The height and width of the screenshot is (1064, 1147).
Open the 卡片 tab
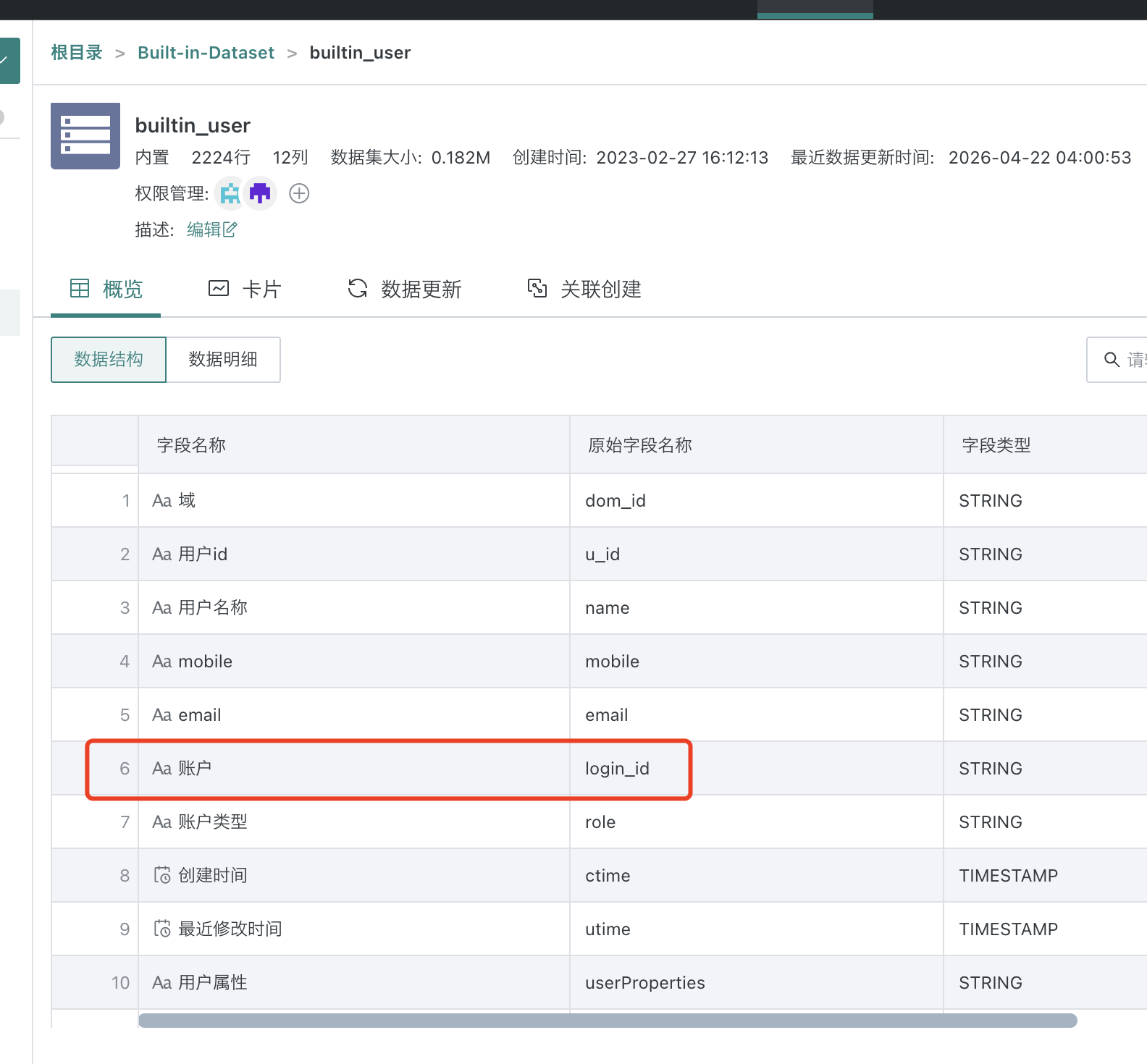(x=245, y=290)
